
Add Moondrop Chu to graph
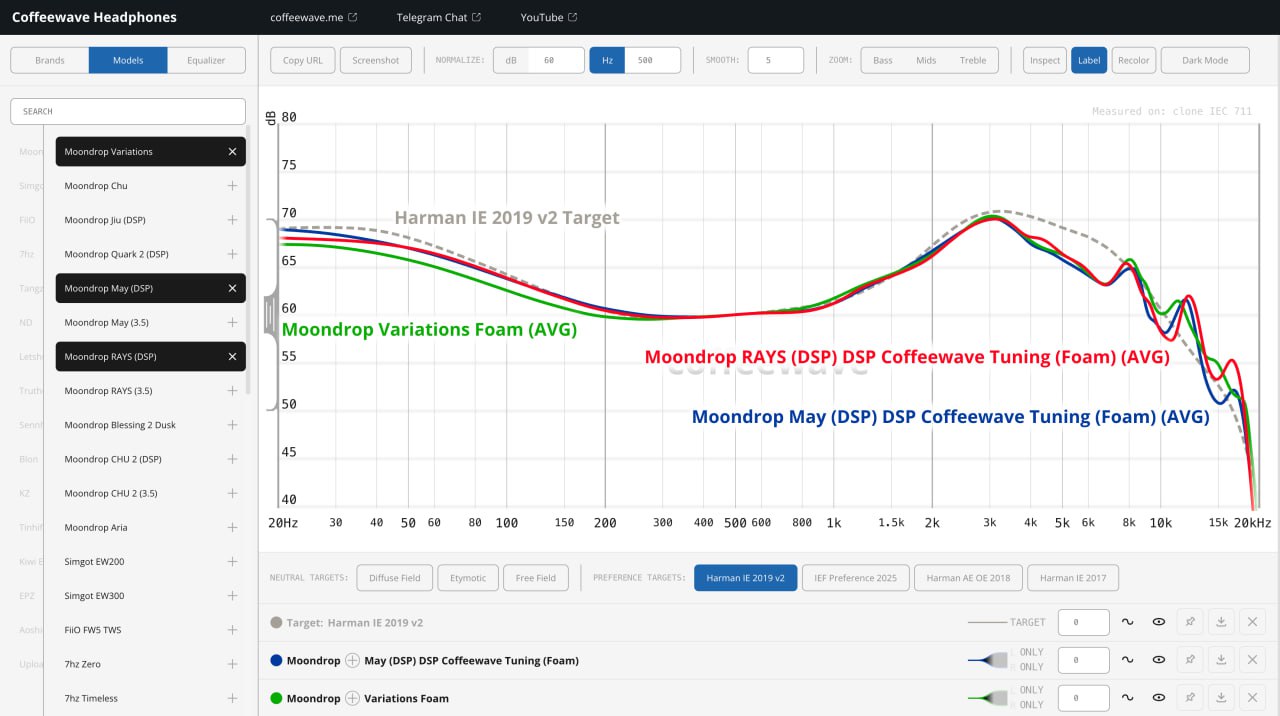point(232,186)
